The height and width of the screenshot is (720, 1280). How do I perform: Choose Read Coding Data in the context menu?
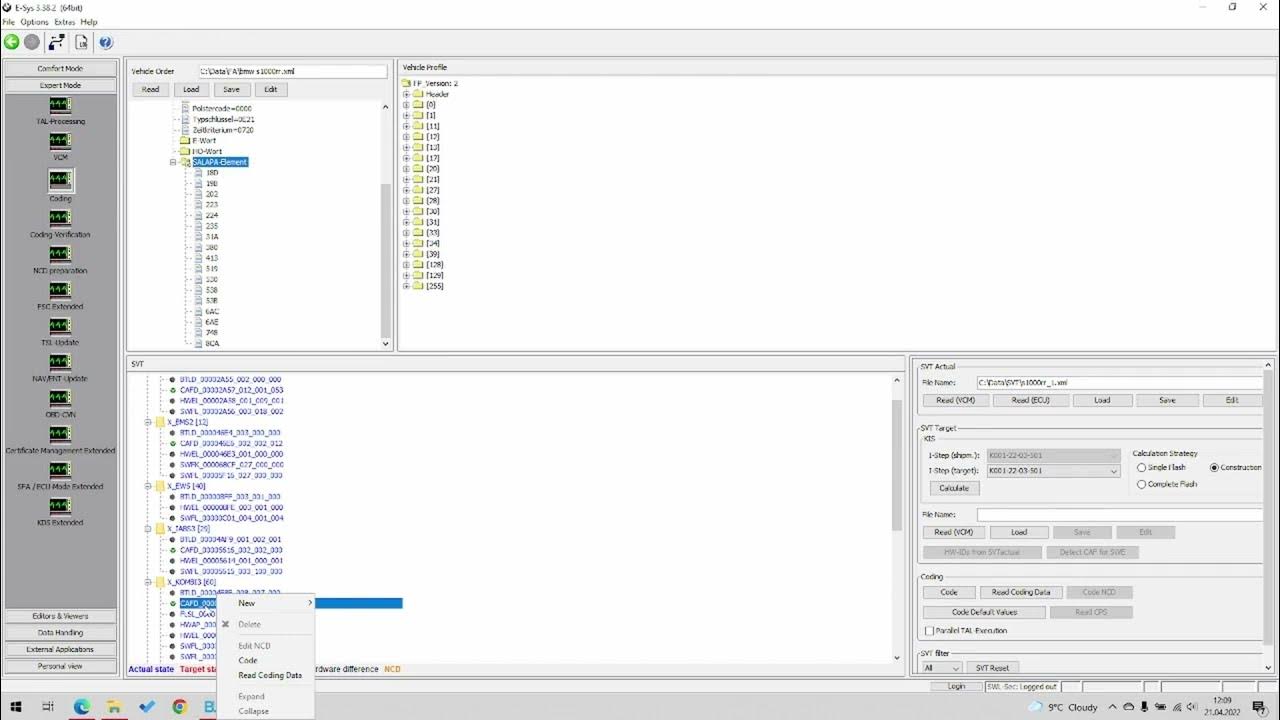266,675
